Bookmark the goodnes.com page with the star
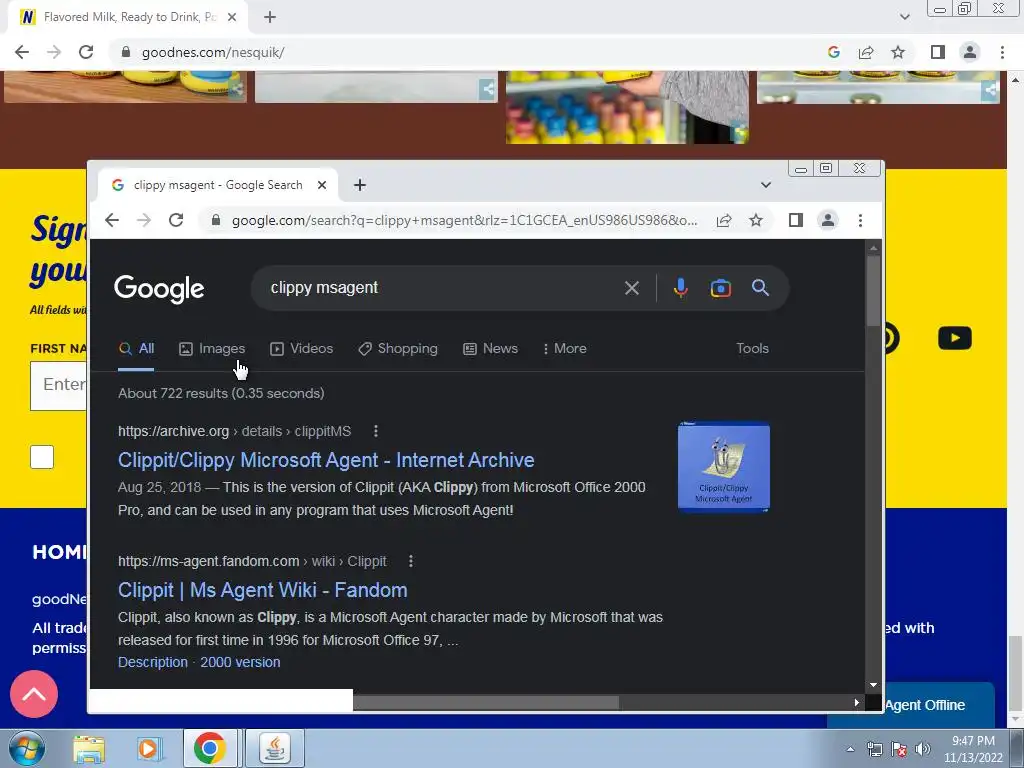Viewport: 1024px width, 768px height. (898, 52)
